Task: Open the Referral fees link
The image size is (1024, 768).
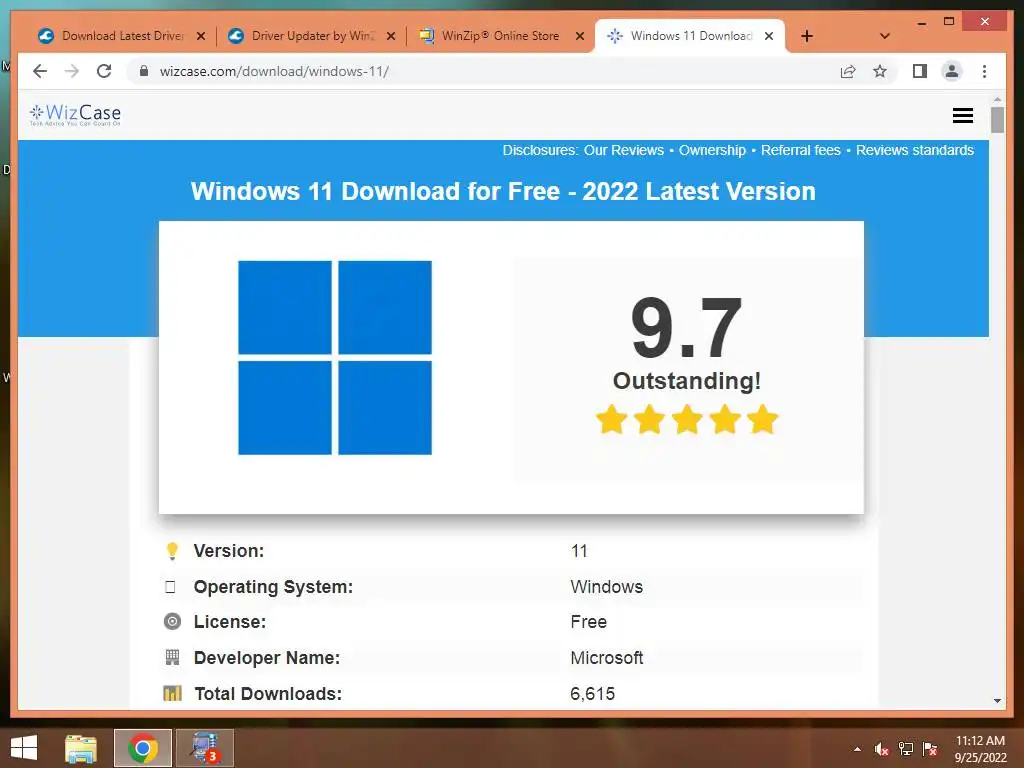Action: (x=801, y=150)
